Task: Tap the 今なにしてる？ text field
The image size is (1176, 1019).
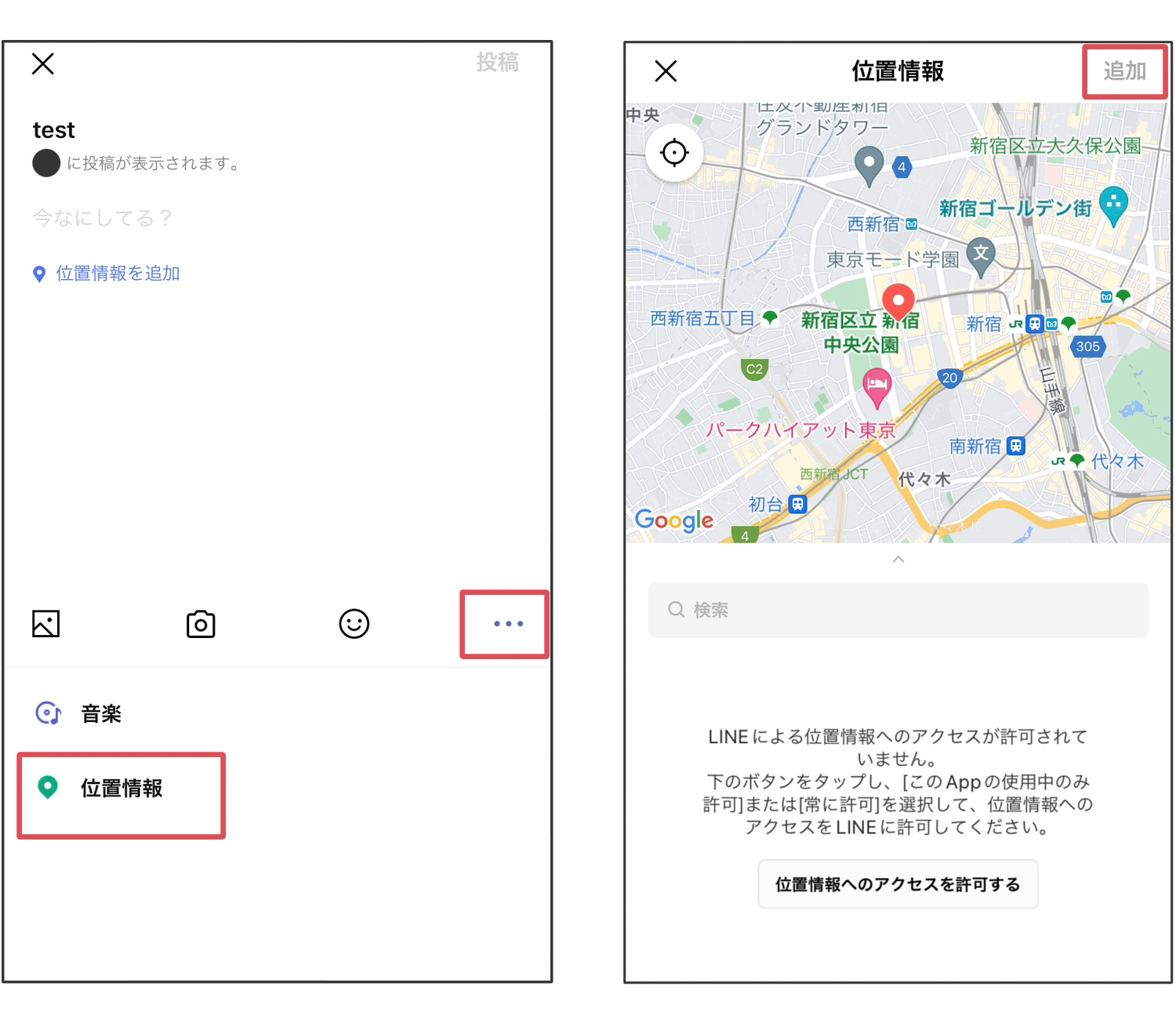Action: [102, 217]
